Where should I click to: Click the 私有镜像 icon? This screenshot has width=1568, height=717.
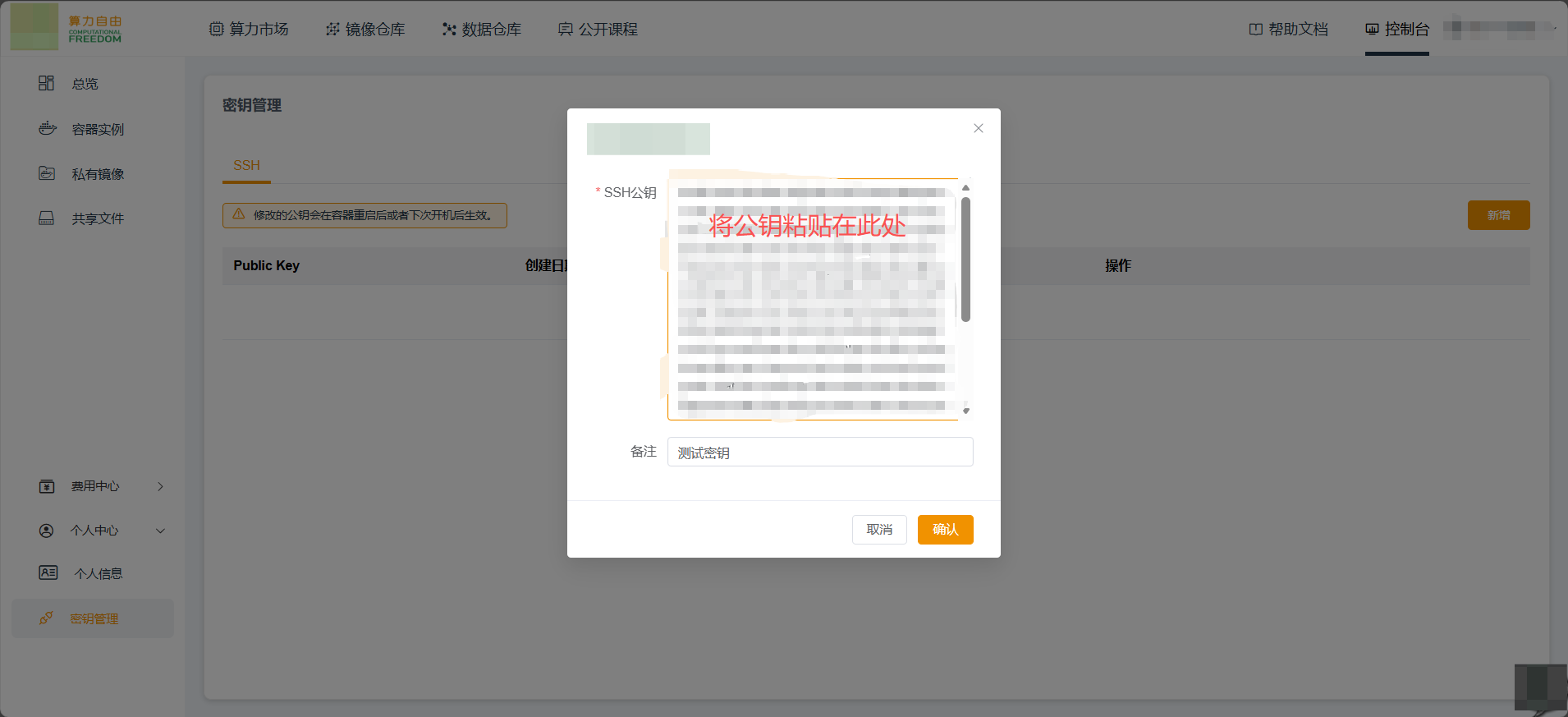coord(47,173)
